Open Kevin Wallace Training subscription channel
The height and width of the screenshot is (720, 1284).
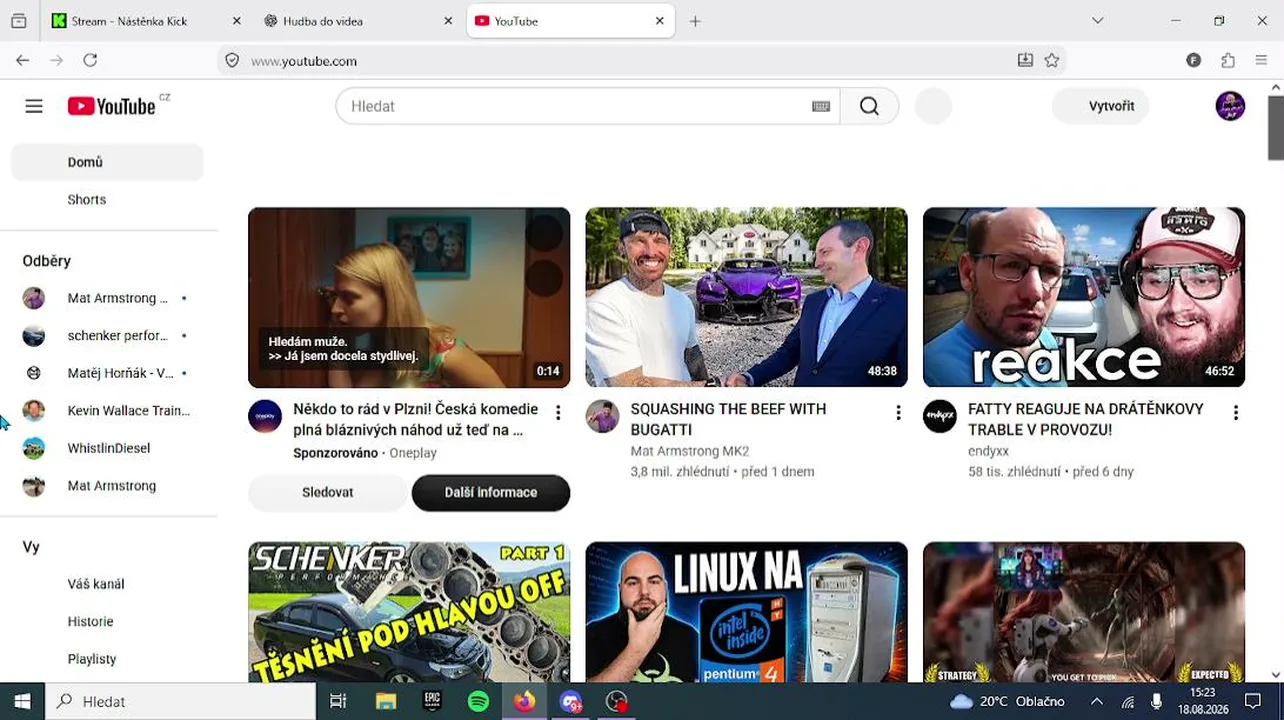107,411
